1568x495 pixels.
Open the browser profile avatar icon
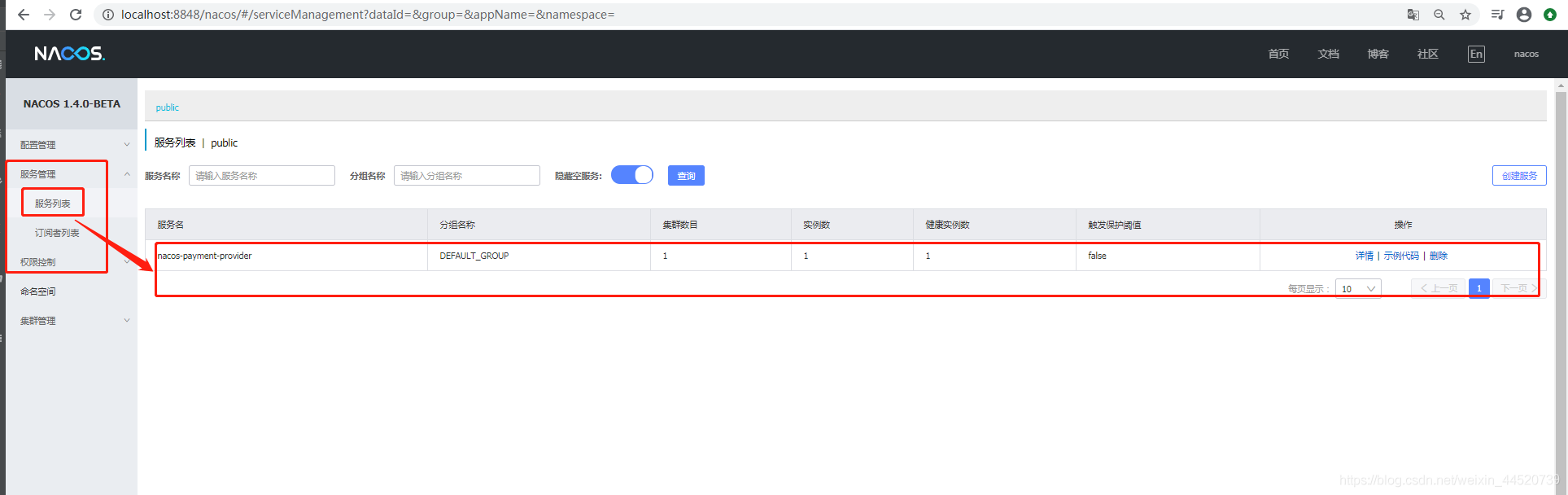pyautogui.click(x=1524, y=15)
